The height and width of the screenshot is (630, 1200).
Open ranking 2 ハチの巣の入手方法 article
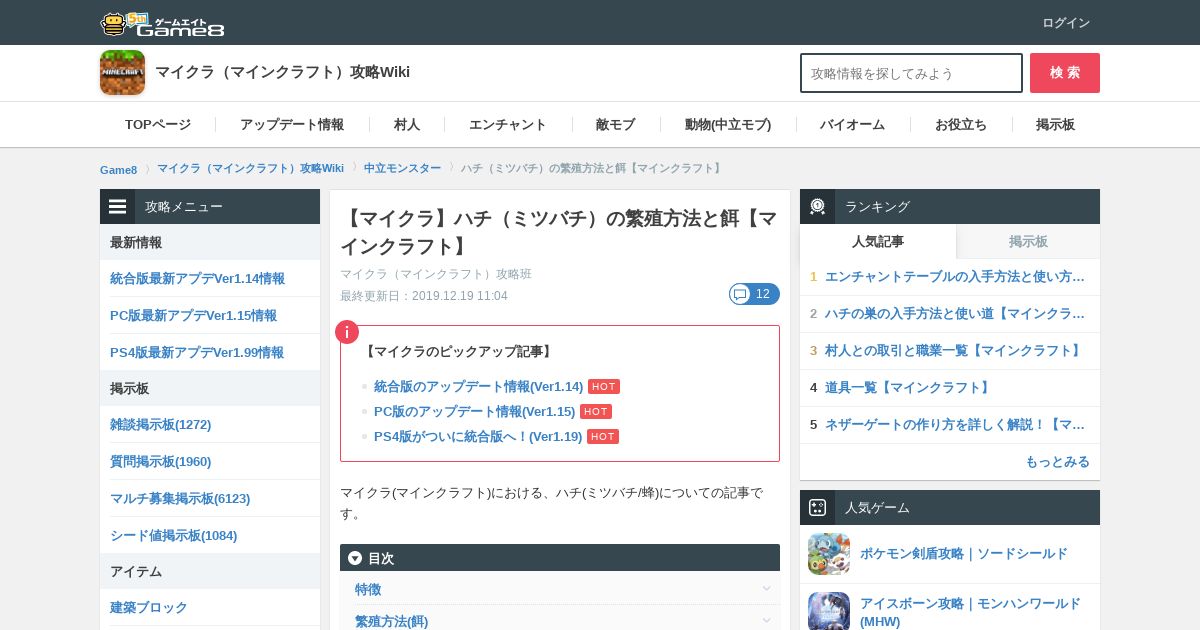point(955,314)
